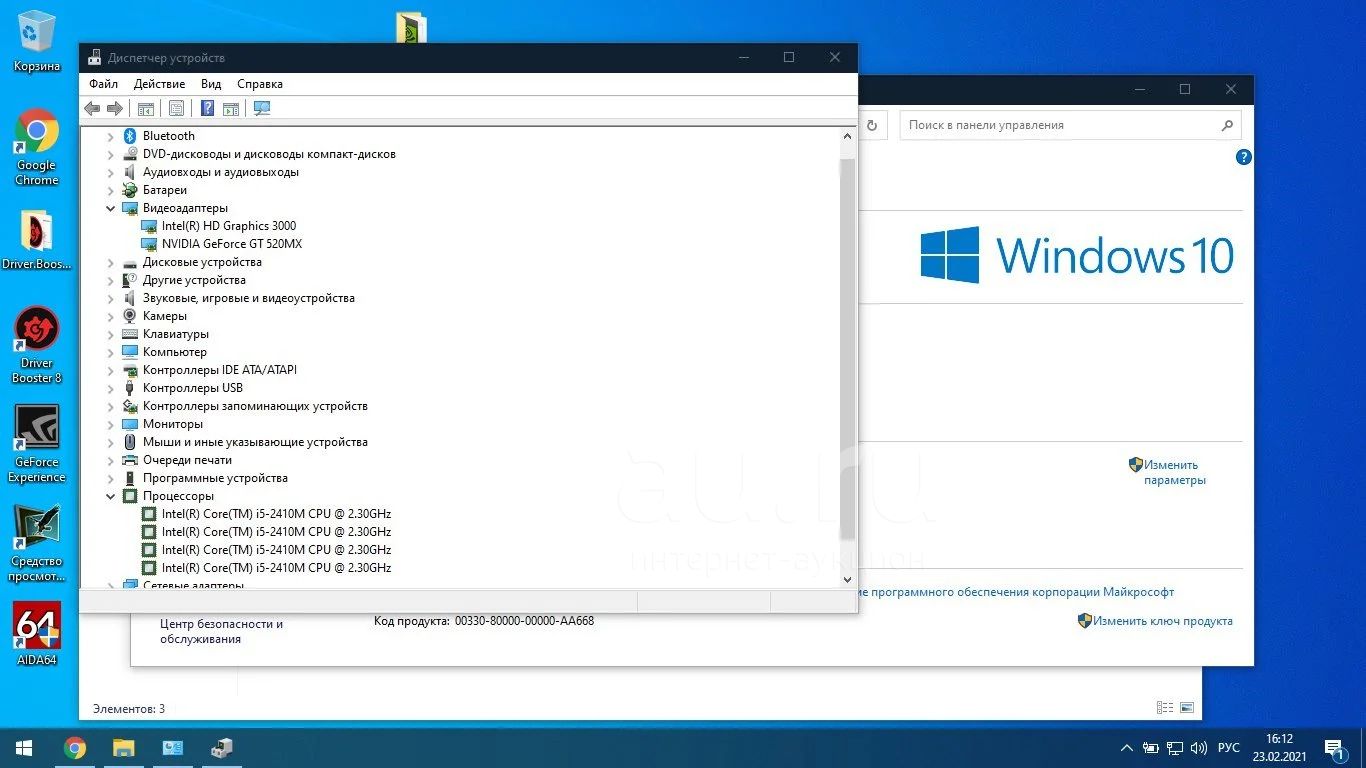Open the Recycle Bin (Корзина) desktop icon

click(37, 41)
